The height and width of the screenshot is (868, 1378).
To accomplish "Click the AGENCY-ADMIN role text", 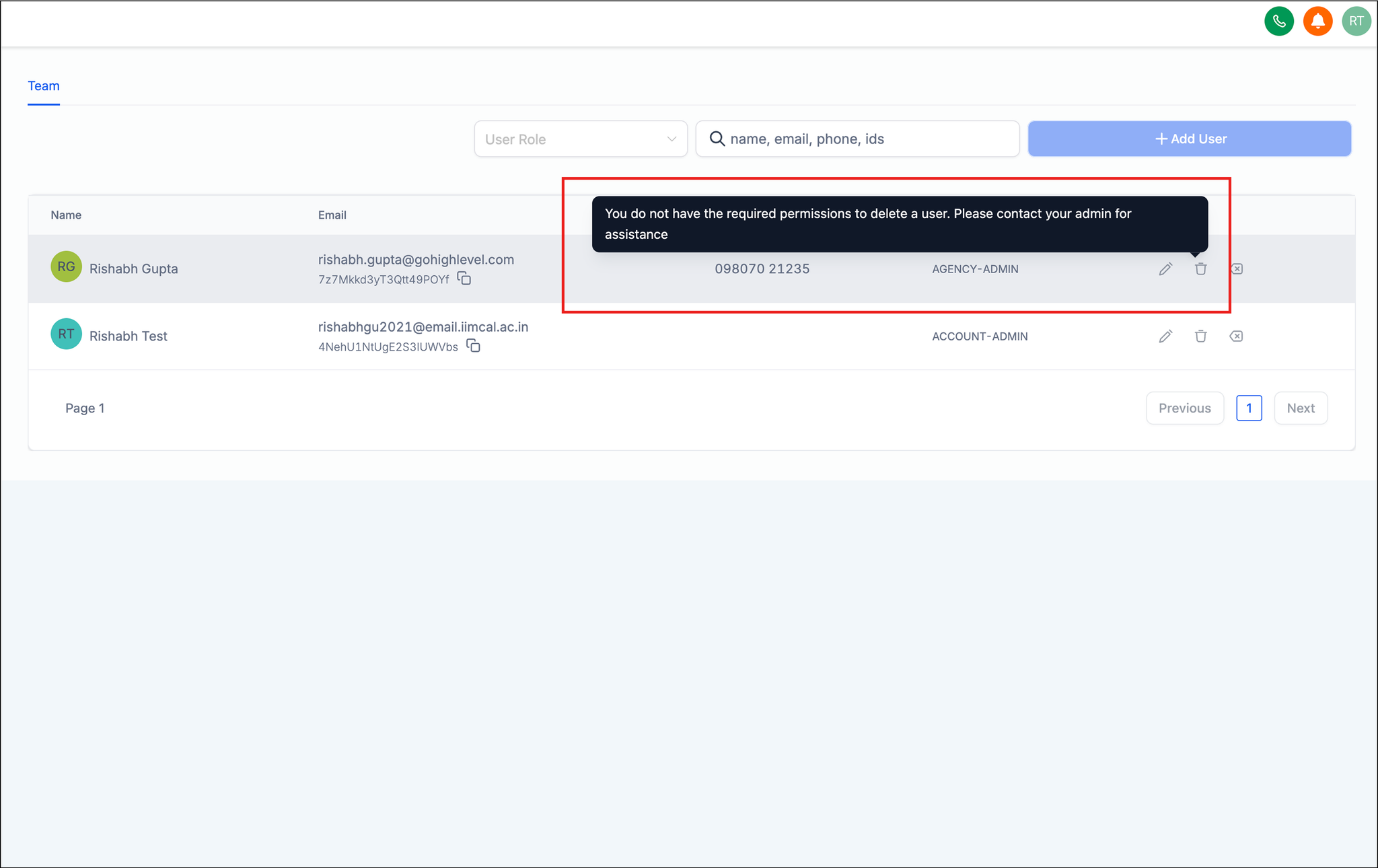I will (x=975, y=269).
